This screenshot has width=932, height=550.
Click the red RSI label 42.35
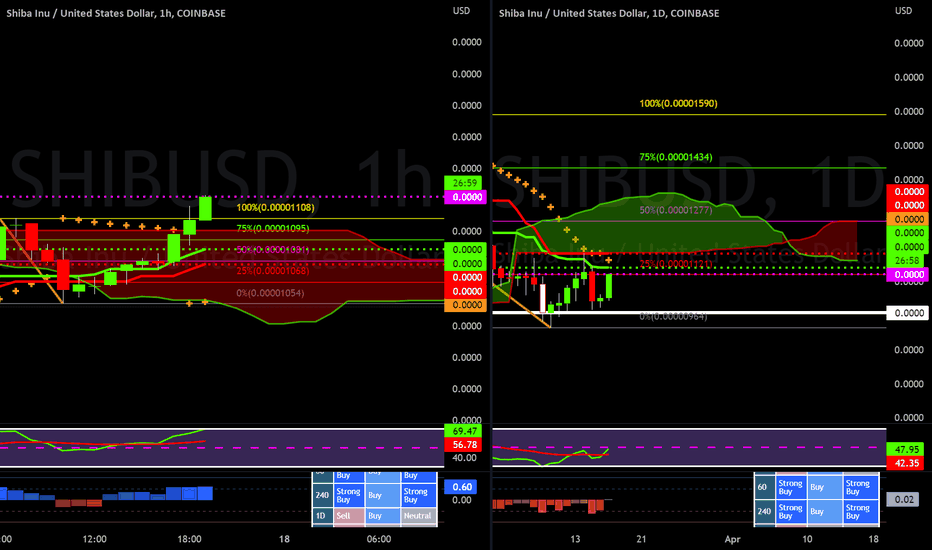coord(907,463)
